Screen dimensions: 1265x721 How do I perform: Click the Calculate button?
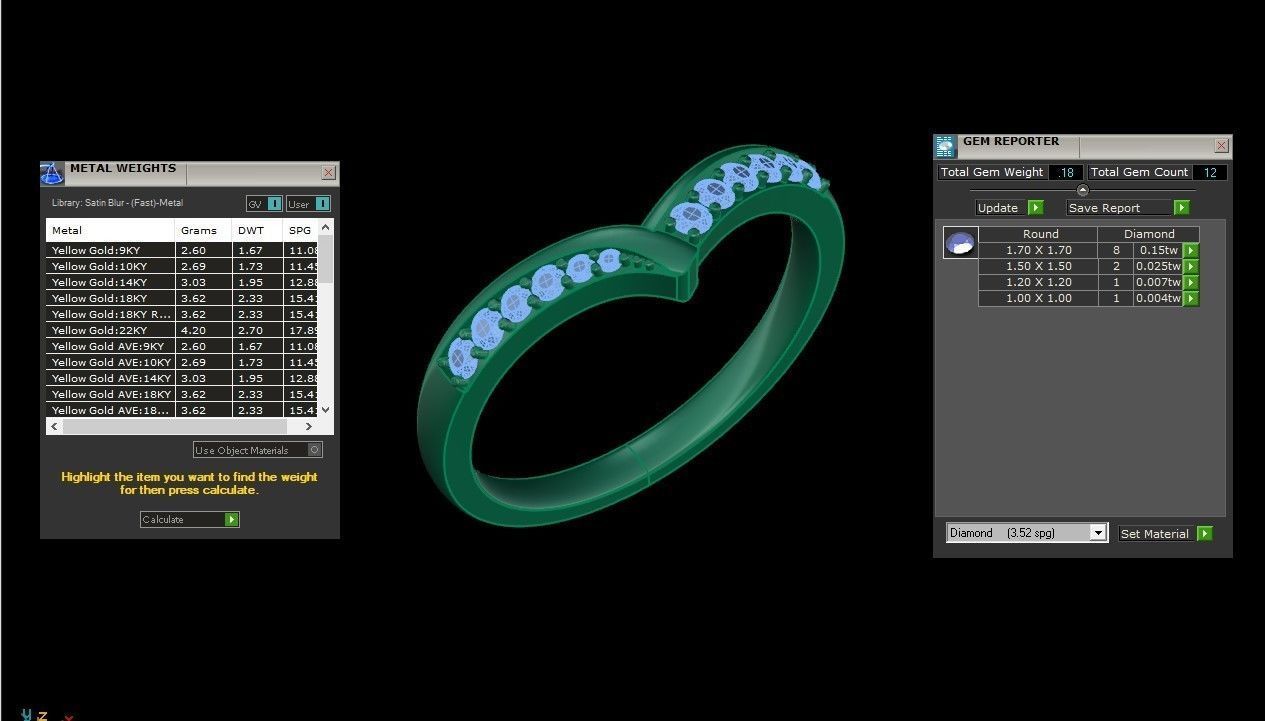point(182,519)
